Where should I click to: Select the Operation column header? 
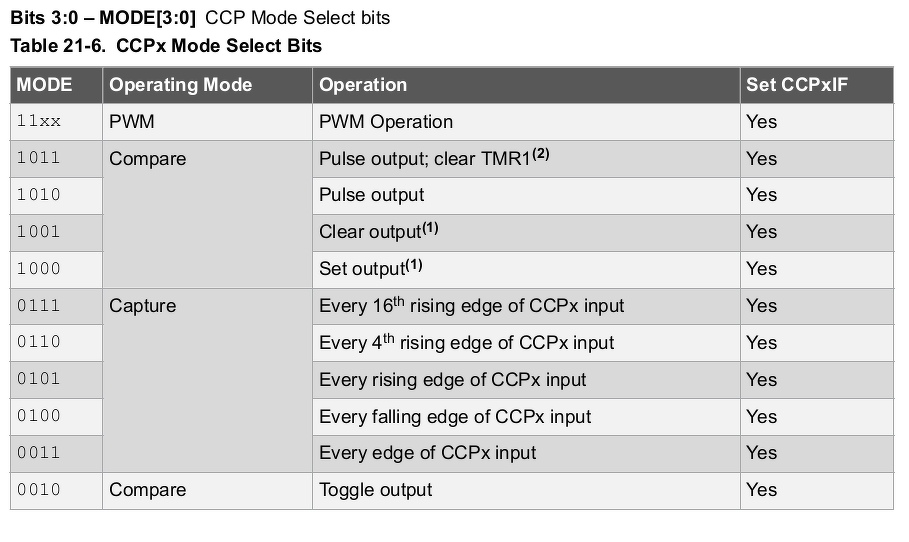(x=362, y=85)
